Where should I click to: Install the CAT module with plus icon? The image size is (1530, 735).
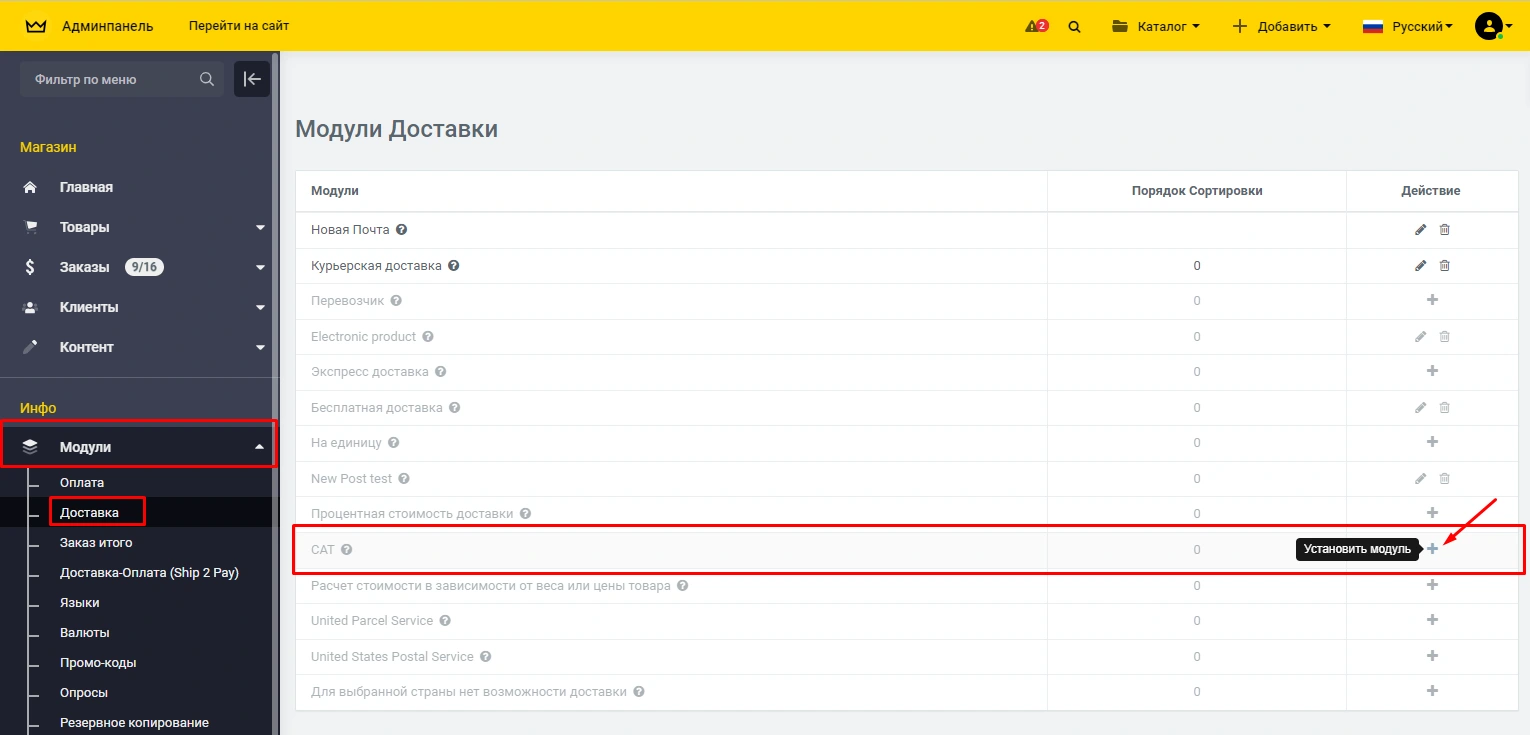point(1432,549)
